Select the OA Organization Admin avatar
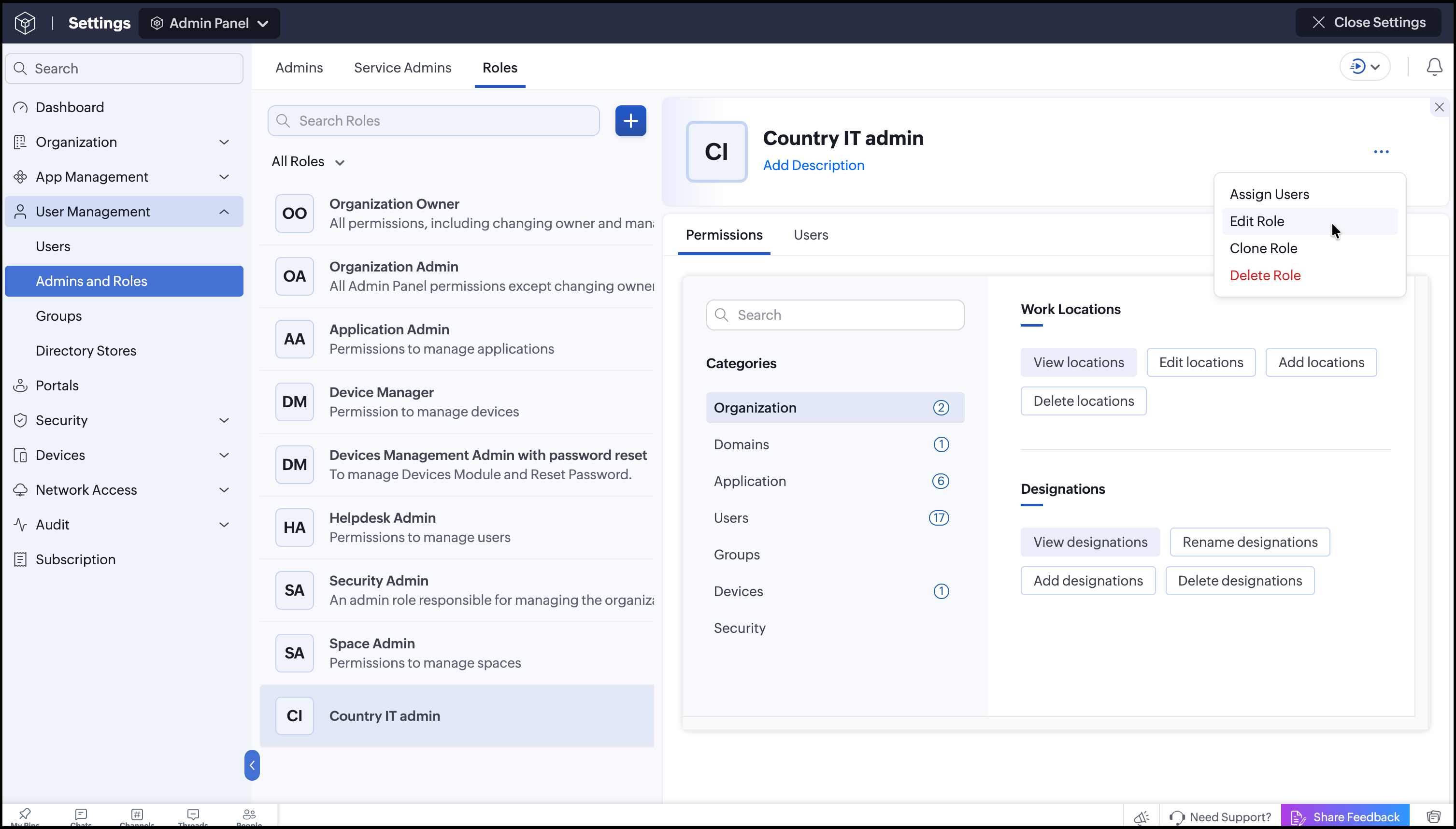 click(294, 276)
